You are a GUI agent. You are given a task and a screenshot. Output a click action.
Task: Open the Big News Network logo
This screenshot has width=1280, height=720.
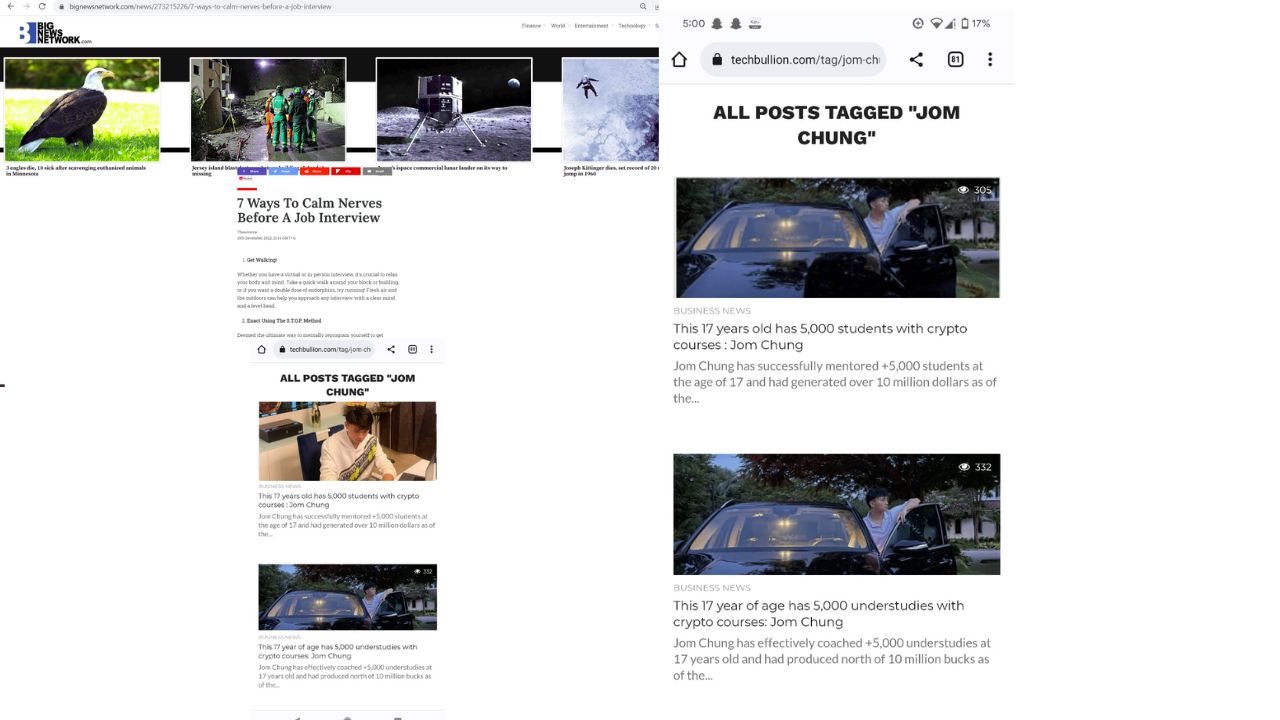(56, 33)
